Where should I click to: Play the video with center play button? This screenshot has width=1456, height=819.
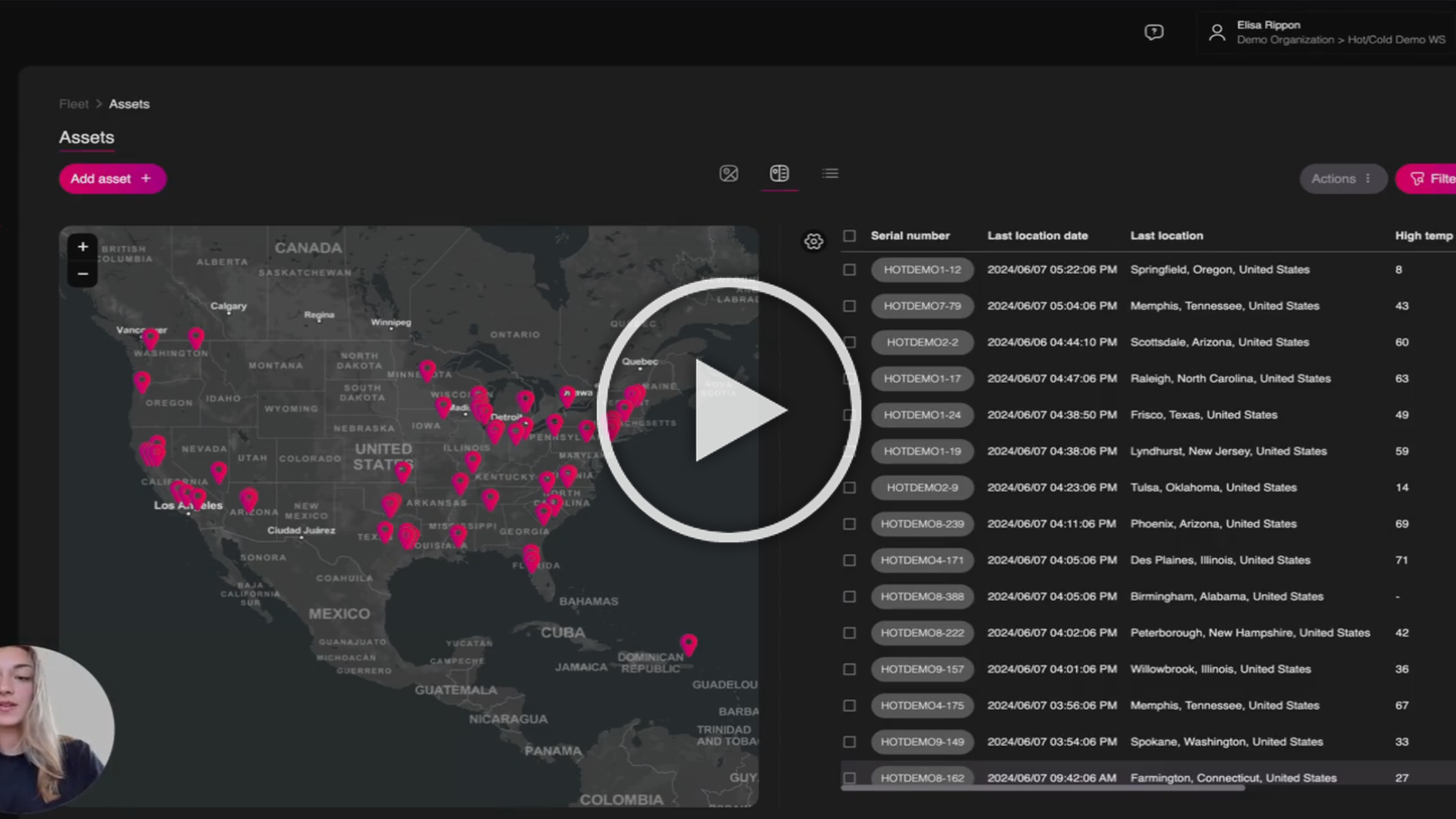tap(729, 410)
